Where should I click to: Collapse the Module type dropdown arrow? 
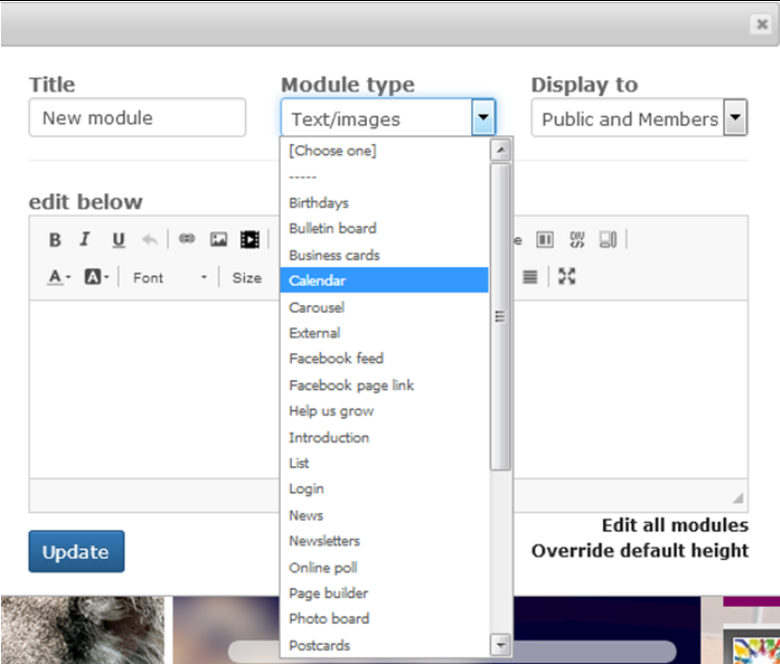[x=483, y=118]
